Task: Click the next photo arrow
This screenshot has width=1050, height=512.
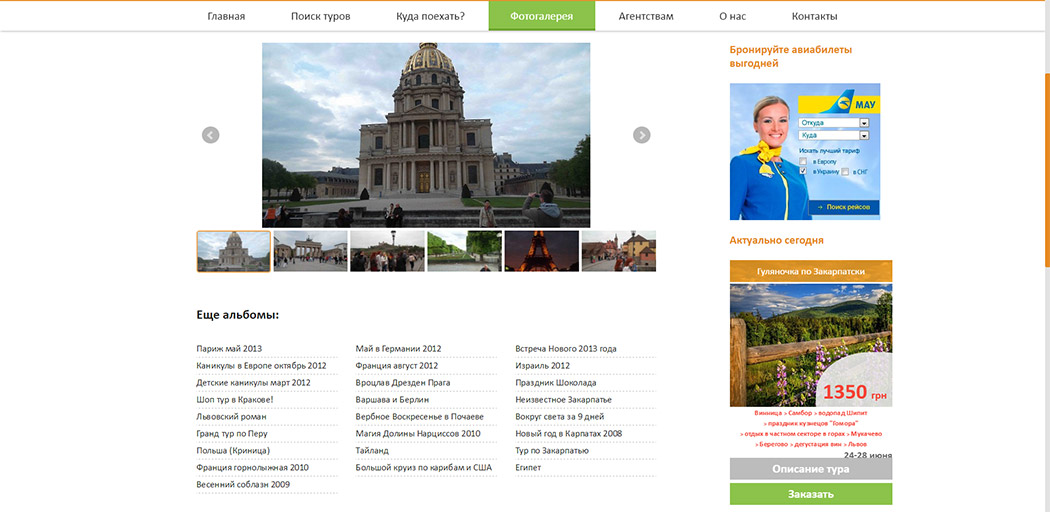Action: [x=642, y=135]
